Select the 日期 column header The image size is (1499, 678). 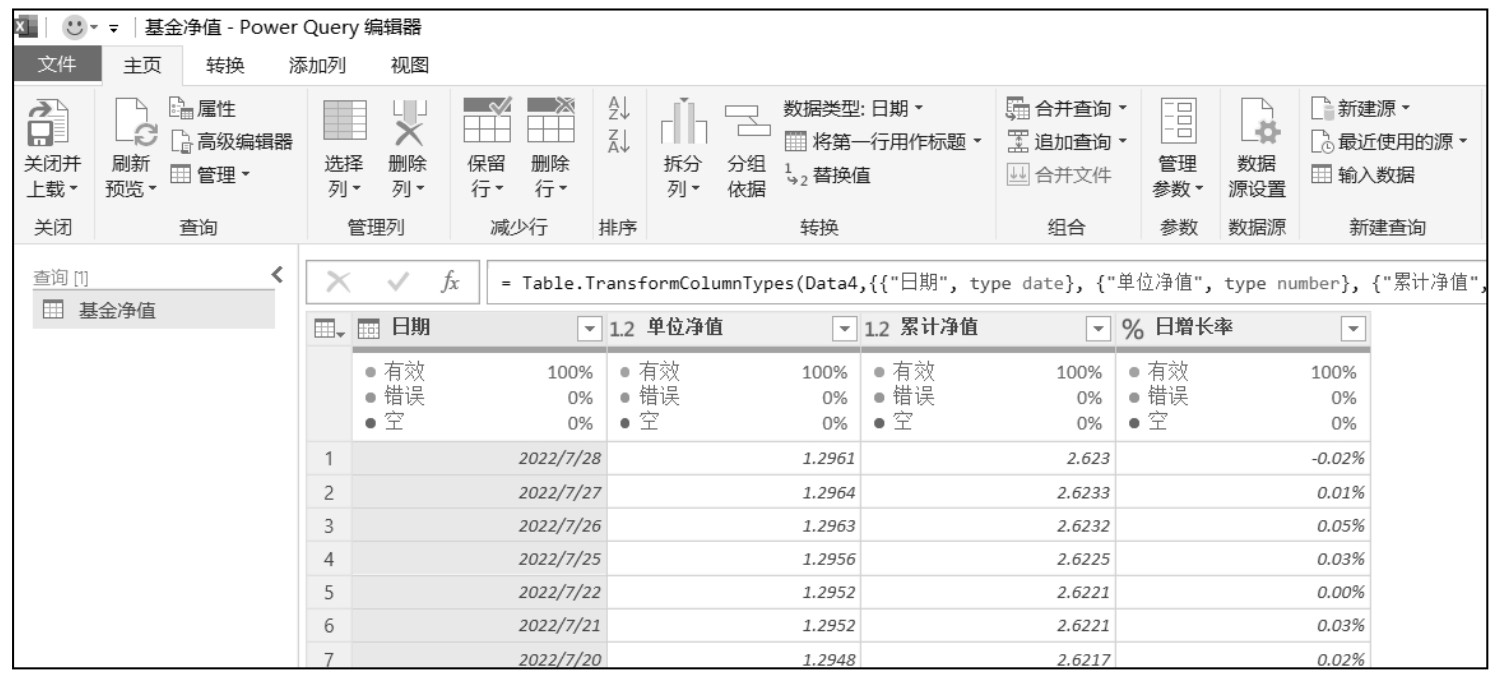point(479,328)
